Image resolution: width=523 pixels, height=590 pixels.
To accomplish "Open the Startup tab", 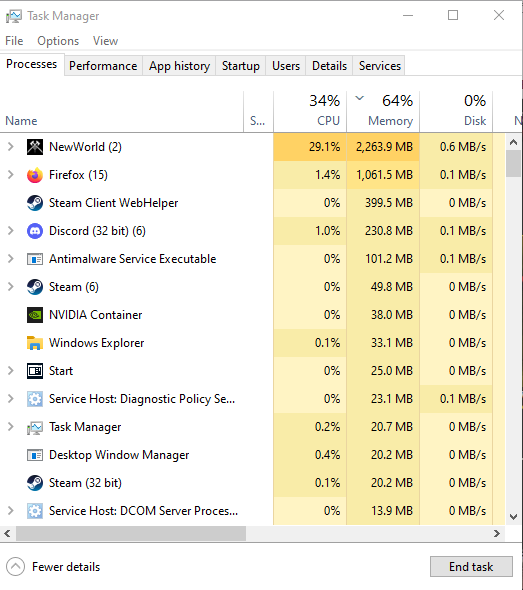I will 240,66.
